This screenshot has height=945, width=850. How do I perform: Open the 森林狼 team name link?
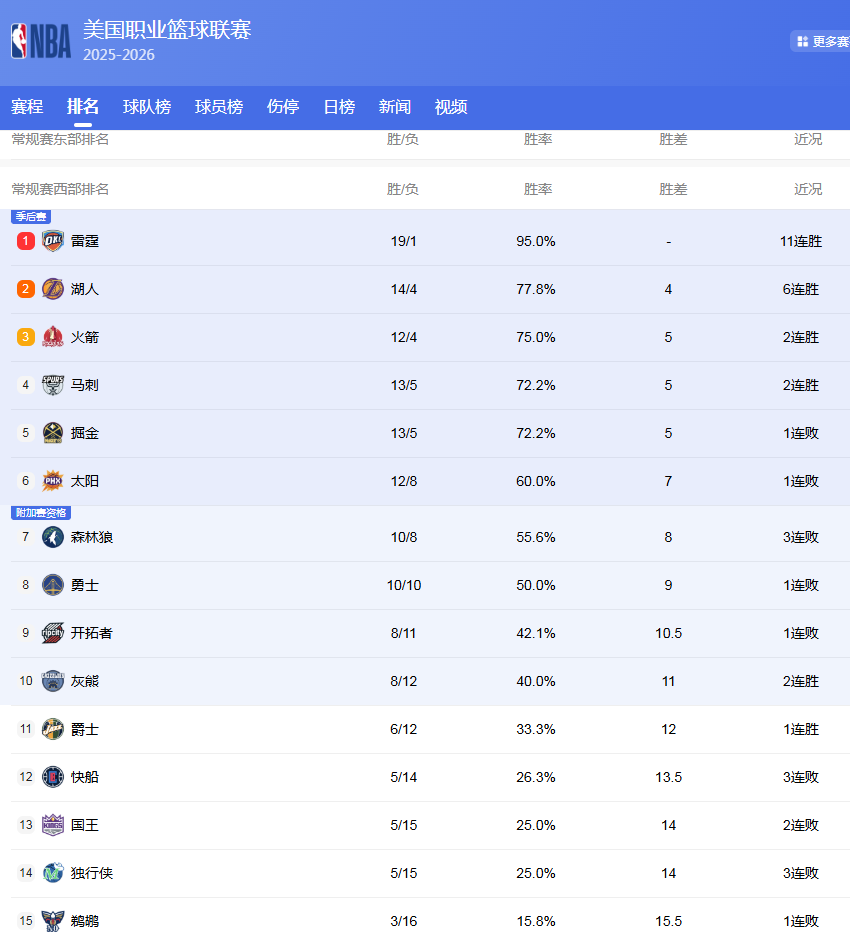pyautogui.click(x=92, y=537)
